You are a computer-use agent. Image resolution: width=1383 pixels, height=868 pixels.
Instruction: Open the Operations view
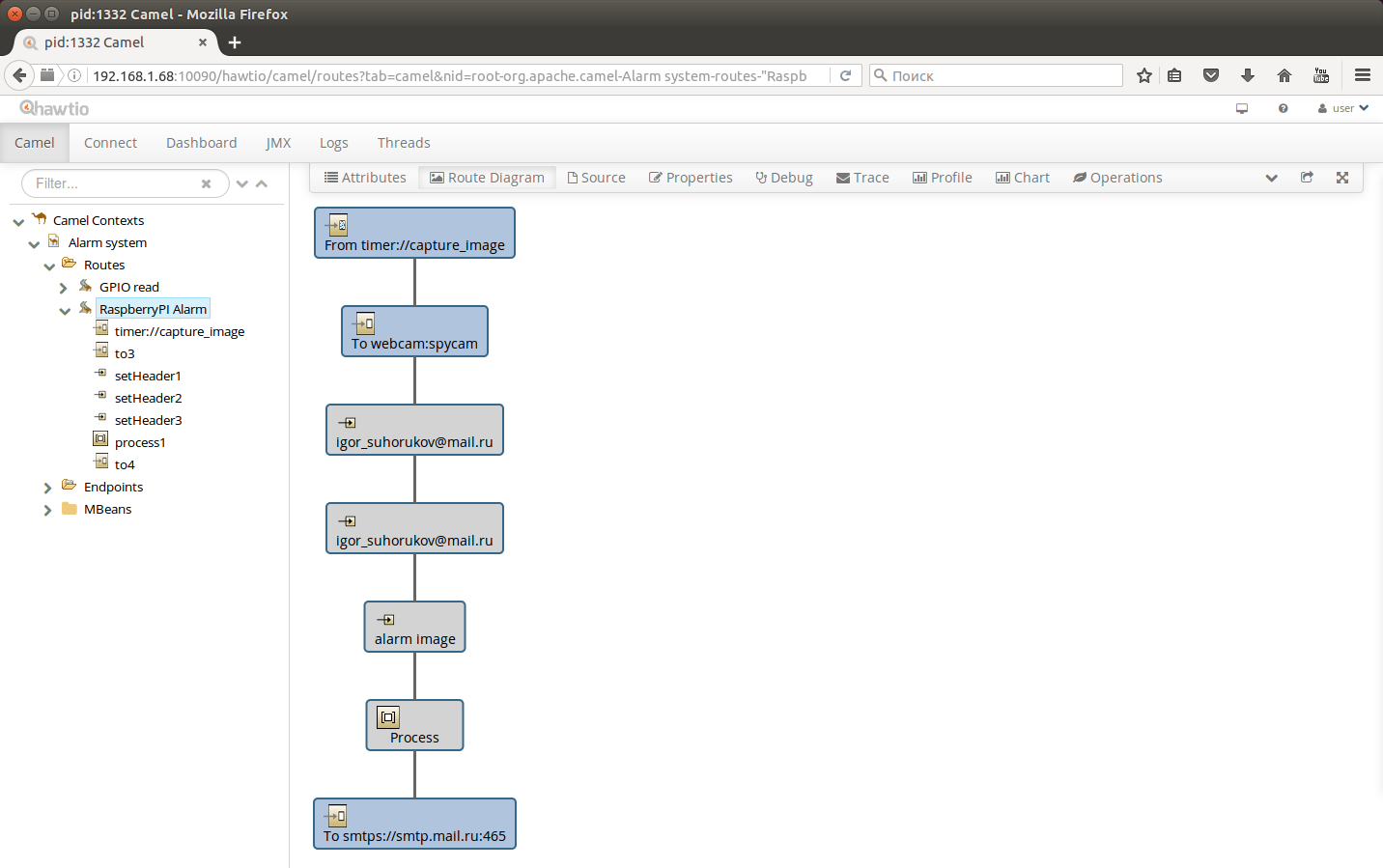(1117, 178)
